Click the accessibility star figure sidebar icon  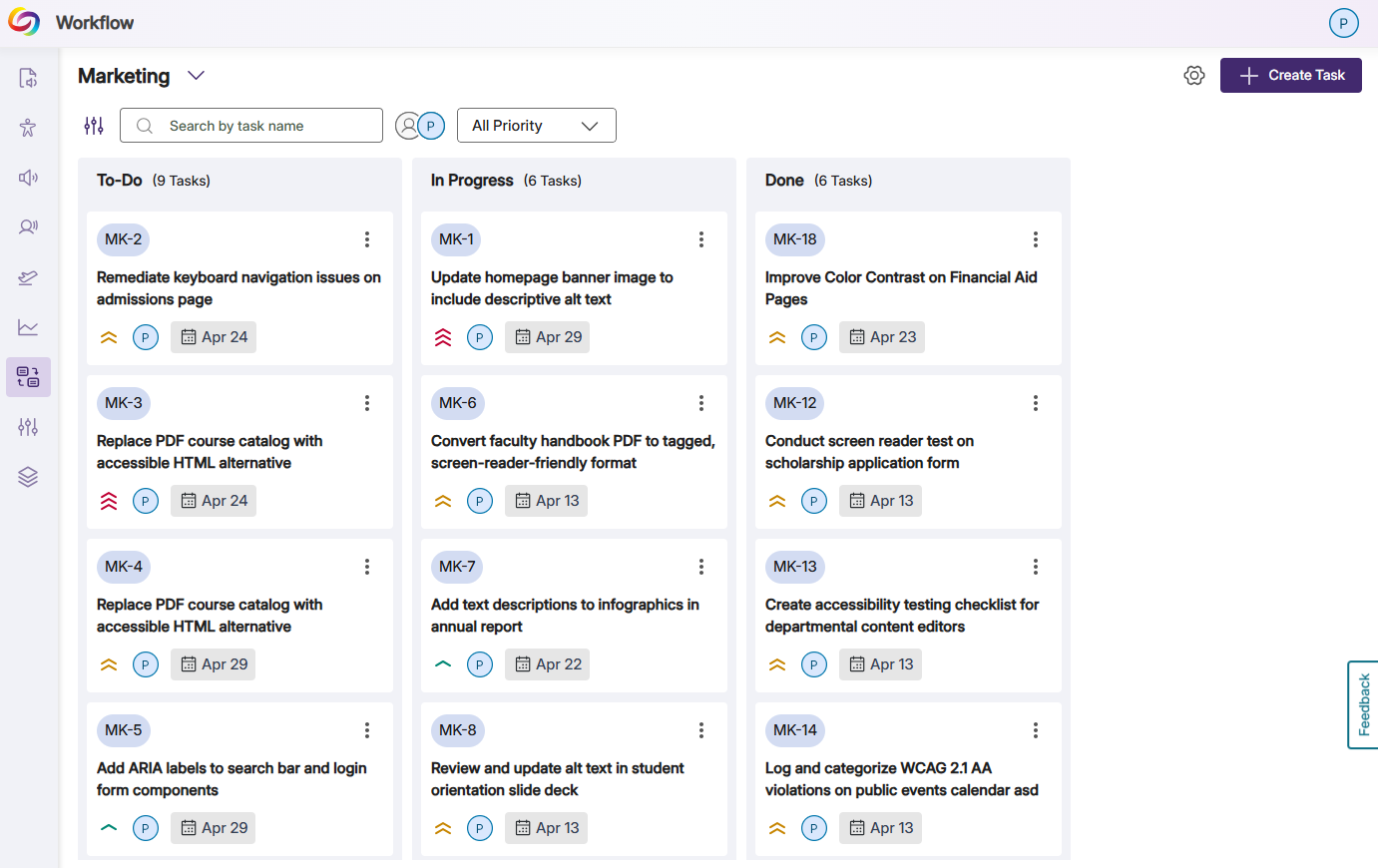click(28, 128)
